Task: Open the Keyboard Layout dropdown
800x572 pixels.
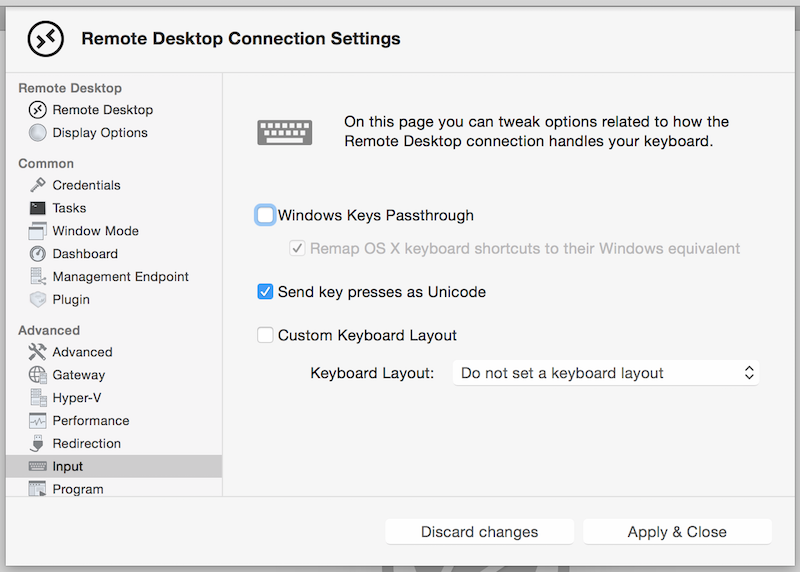Action: point(606,373)
